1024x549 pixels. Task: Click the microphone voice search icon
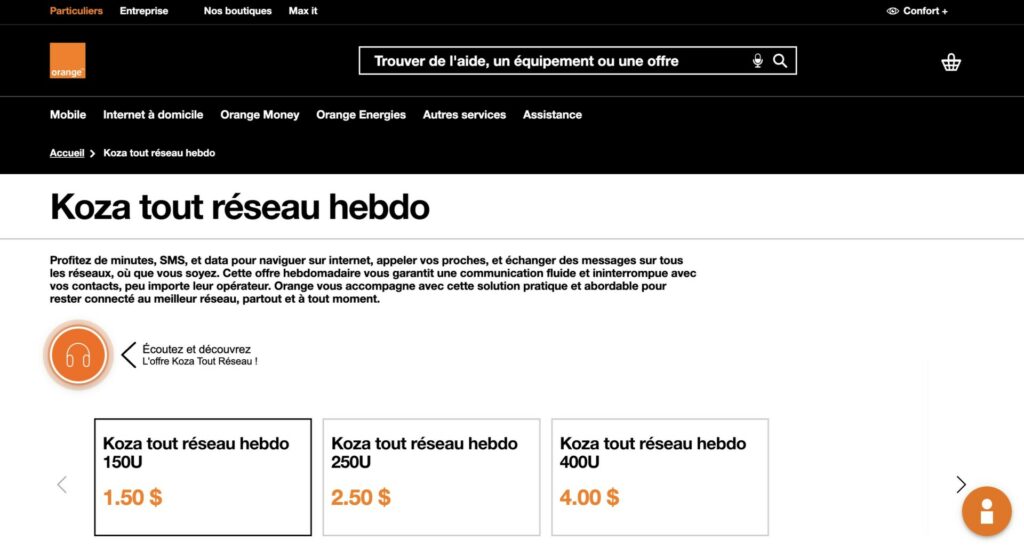pos(758,61)
